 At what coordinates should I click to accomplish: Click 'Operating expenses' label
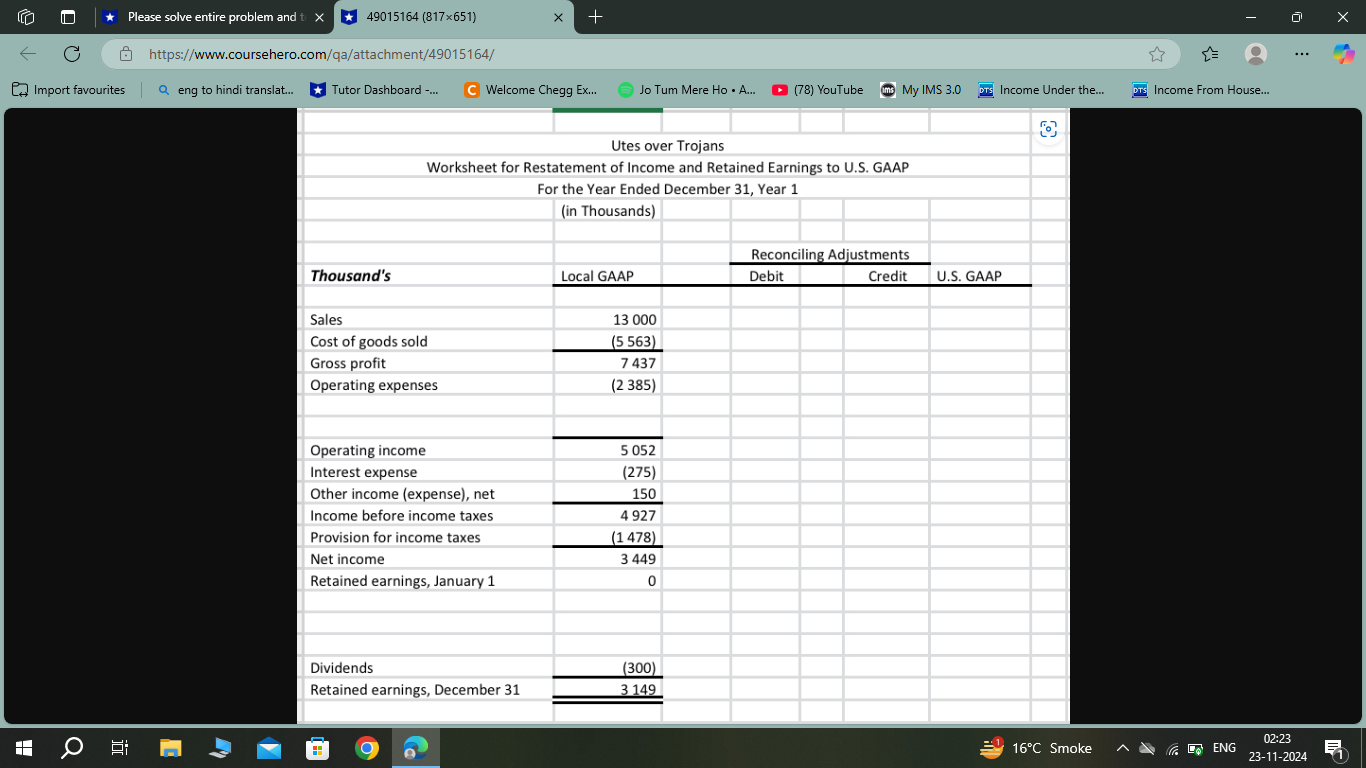[374, 385]
